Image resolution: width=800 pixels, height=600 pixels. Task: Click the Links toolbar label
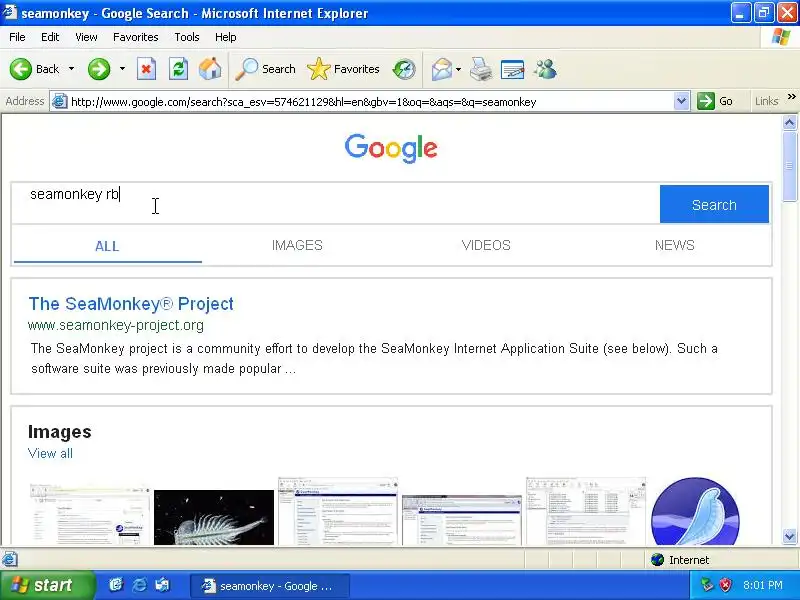pyautogui.click(x=767, y=101)
